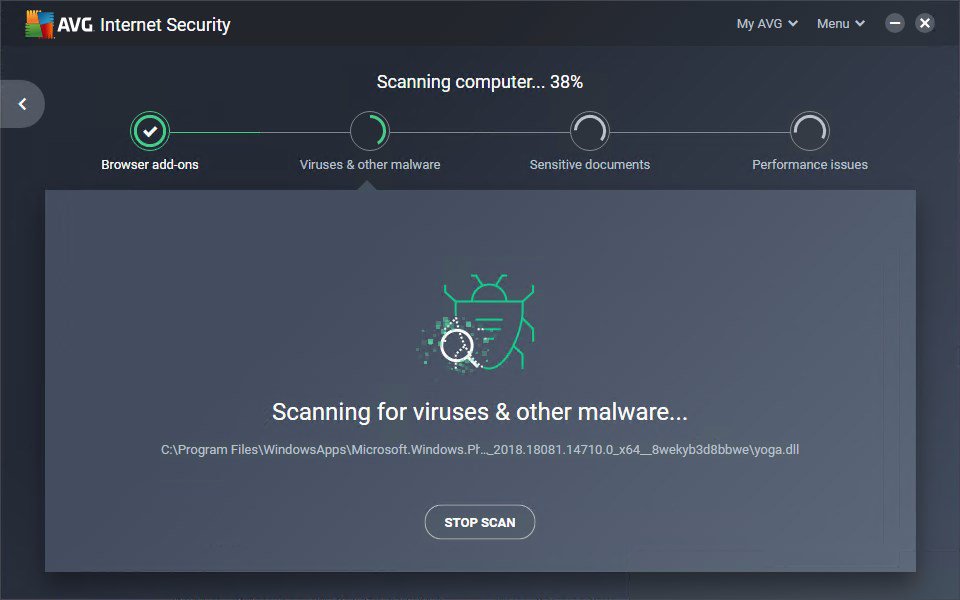Select the Viruses & other malware label
Image resolution: width=960 pixels, height=600 pixels.
[370, 165]
